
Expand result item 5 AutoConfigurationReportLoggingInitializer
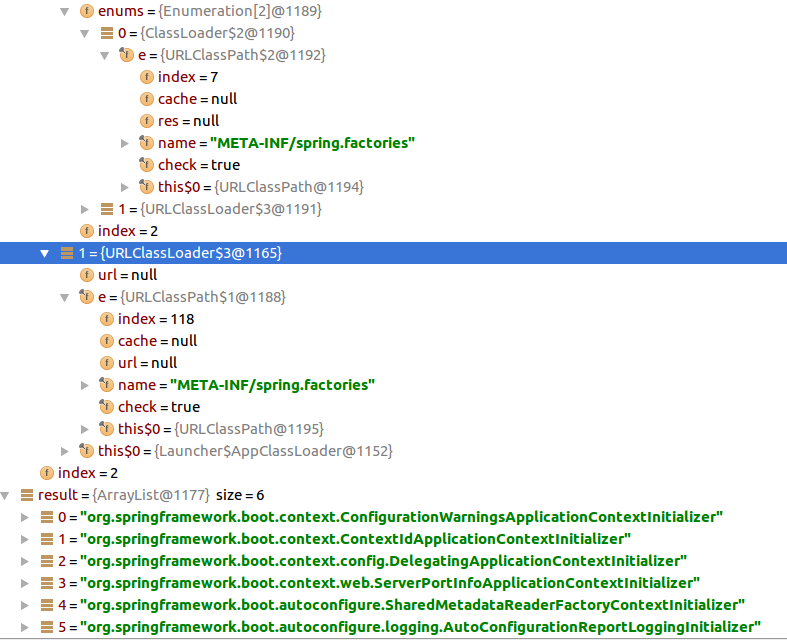(25, 627)
